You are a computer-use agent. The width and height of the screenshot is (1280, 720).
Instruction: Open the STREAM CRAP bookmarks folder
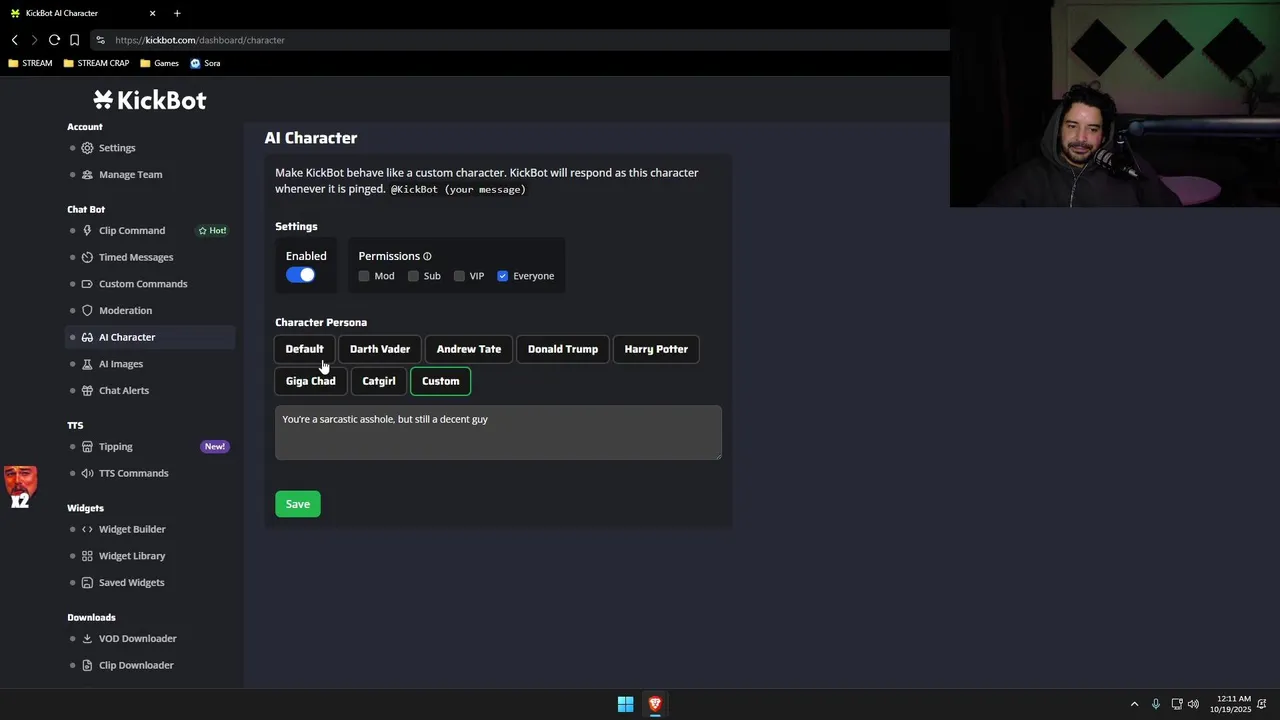click(x=96, y=63)
